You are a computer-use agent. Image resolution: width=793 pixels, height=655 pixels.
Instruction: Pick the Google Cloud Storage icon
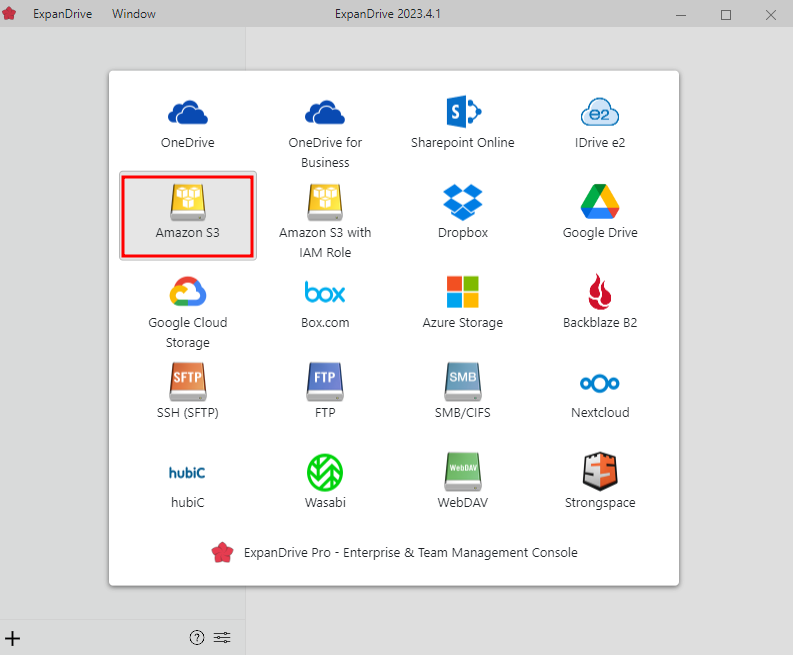(188, 291)
